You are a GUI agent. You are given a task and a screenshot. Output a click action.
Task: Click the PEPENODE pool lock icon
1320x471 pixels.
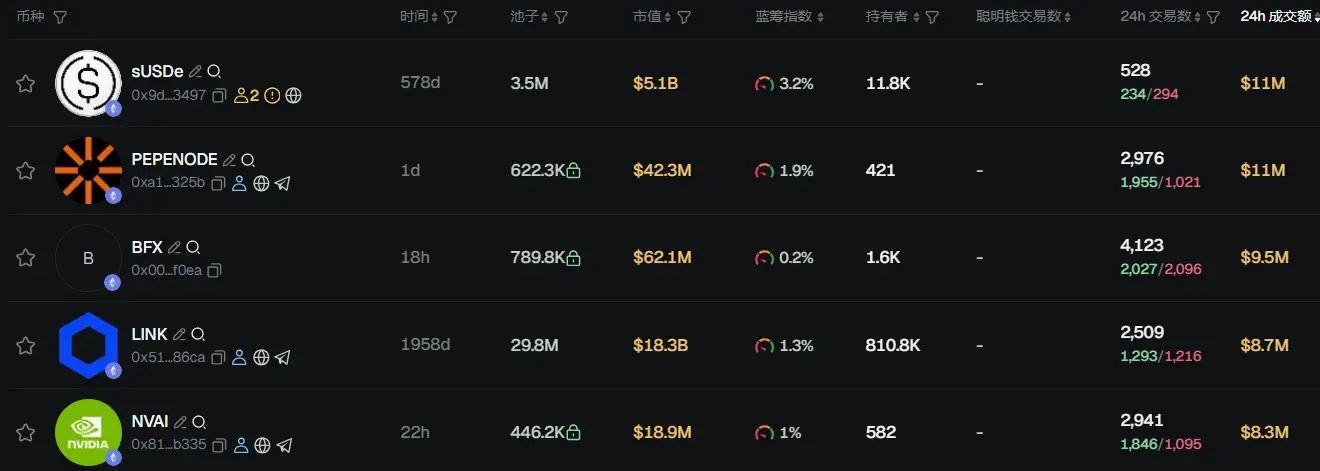coord(573,171)
